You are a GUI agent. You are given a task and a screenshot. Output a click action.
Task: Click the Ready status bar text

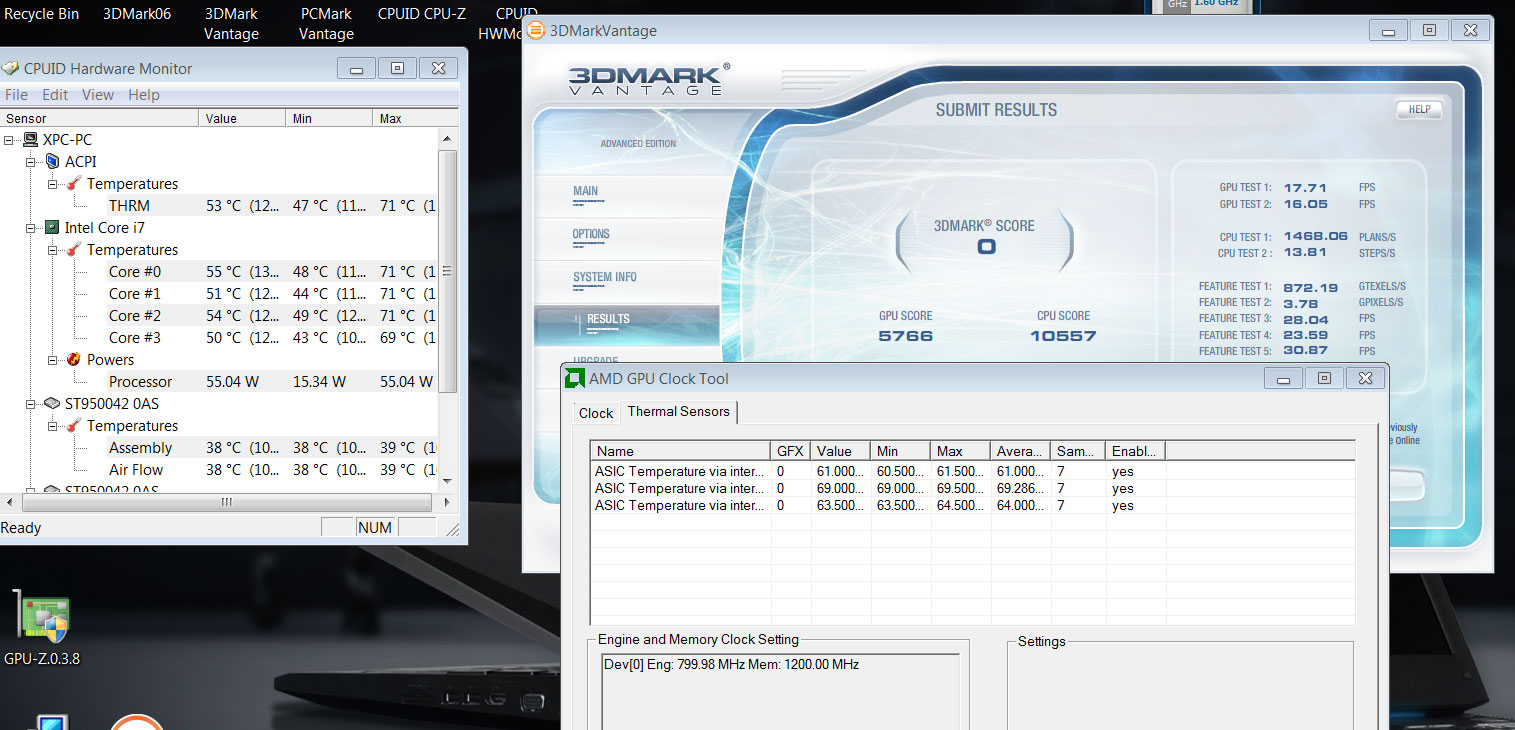tap(21, 528)
